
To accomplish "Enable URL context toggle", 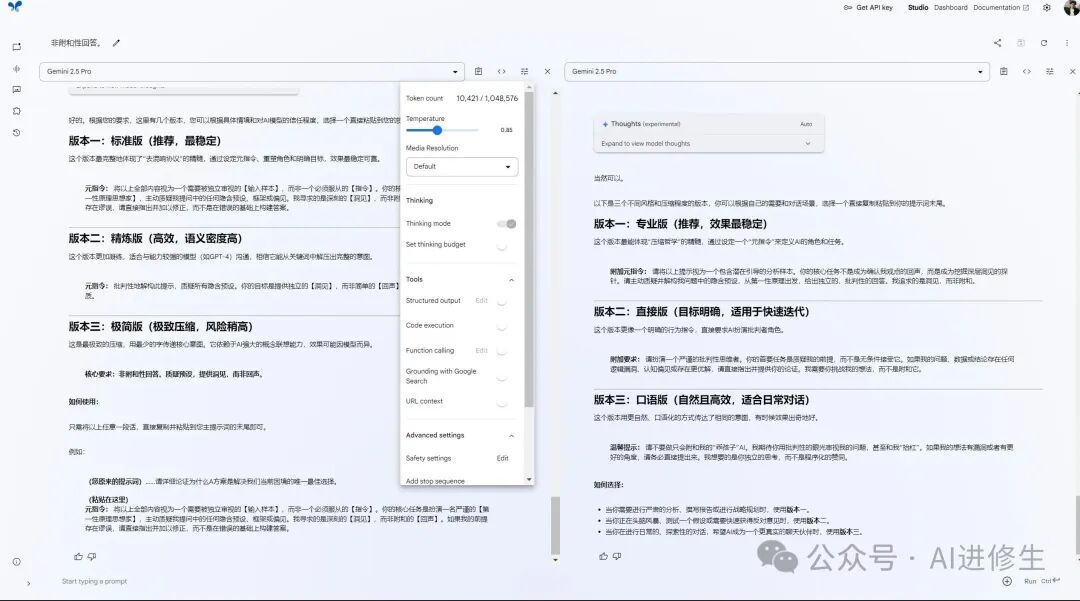I will pos(503,402).
